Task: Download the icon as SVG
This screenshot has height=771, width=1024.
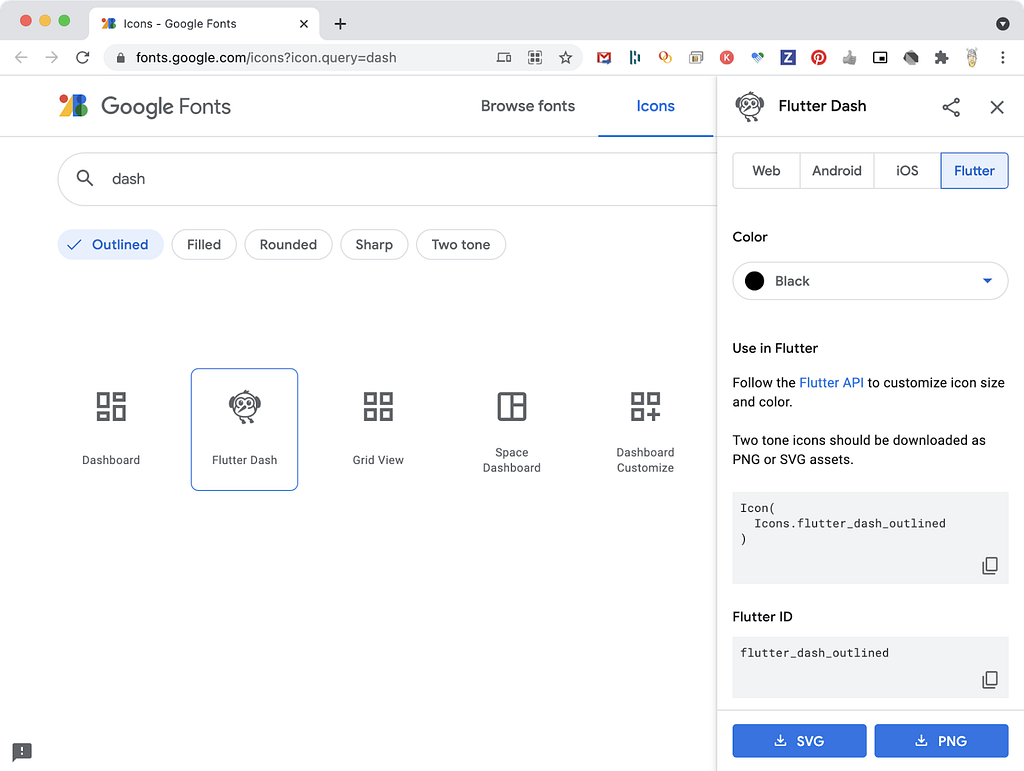Action: pyautogui.click(x=799, y=740)
